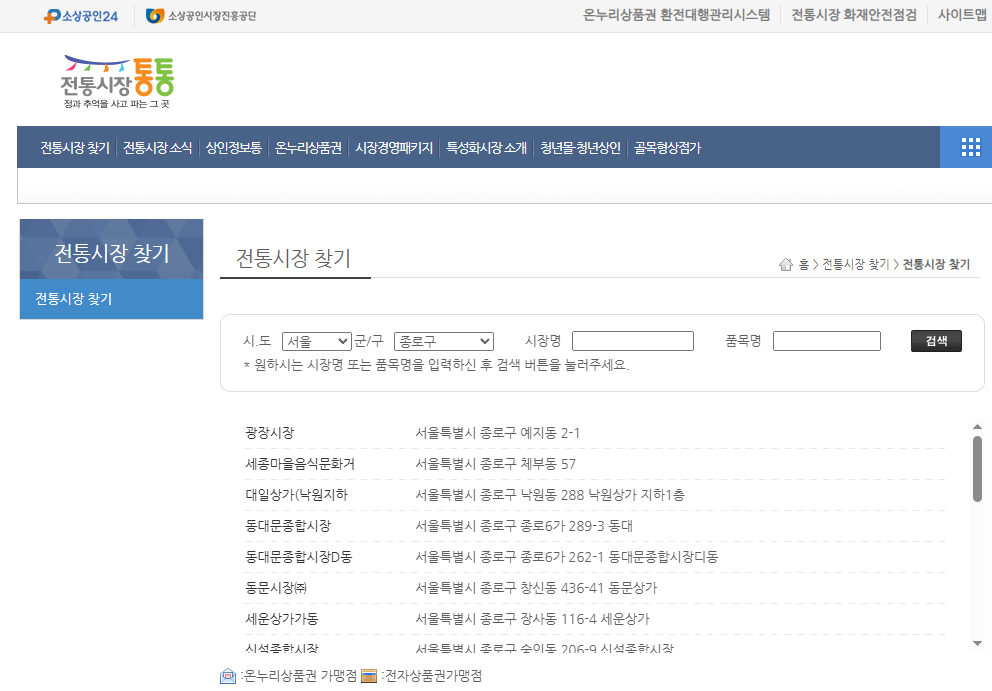Click the 검색 search button

[936, 341]
